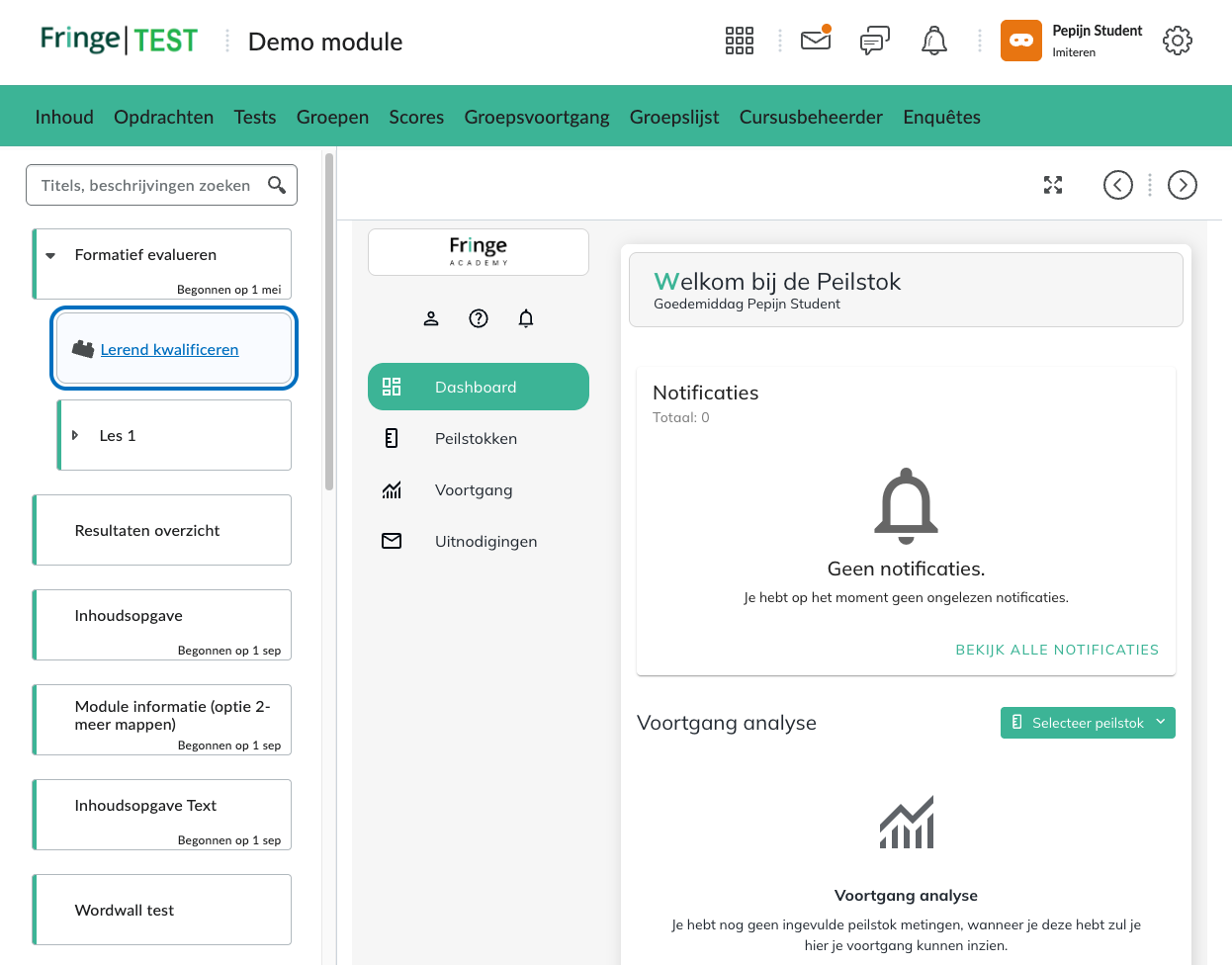Viewport: 1232px width, 965px height.
Task: Click the left panel vertical scrollbar
Action: click(x=329, y=321)
